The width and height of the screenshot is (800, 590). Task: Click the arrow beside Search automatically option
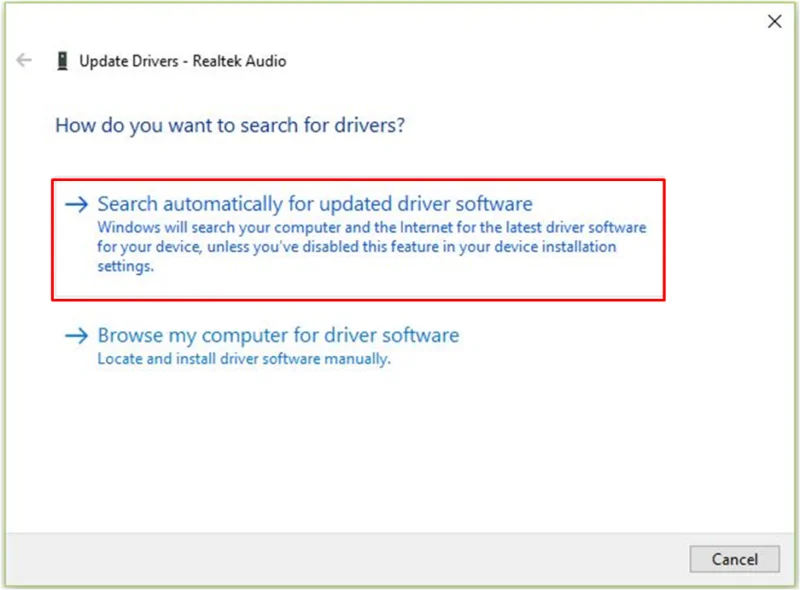click(77, 204)
